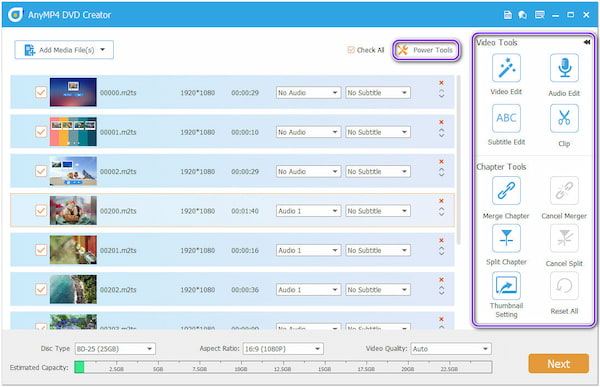Click the Reset All icon
Image resolution: width=600 pixels, height=387 pixels.
point(564,286)
